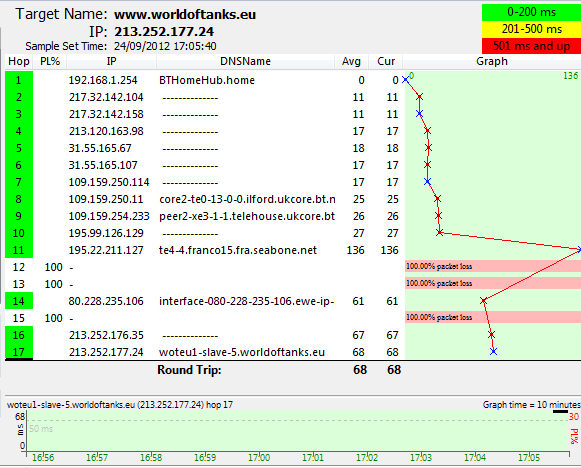
Task: Click the Round Trip label
Action: 189,370
